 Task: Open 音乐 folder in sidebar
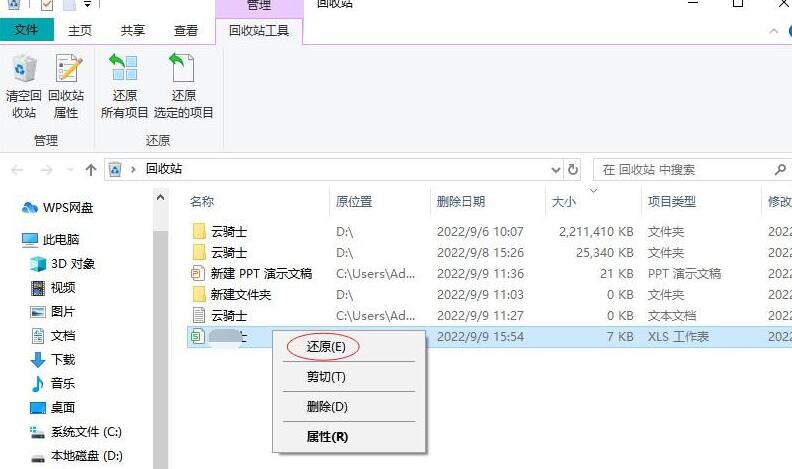[x=53, y=384]
